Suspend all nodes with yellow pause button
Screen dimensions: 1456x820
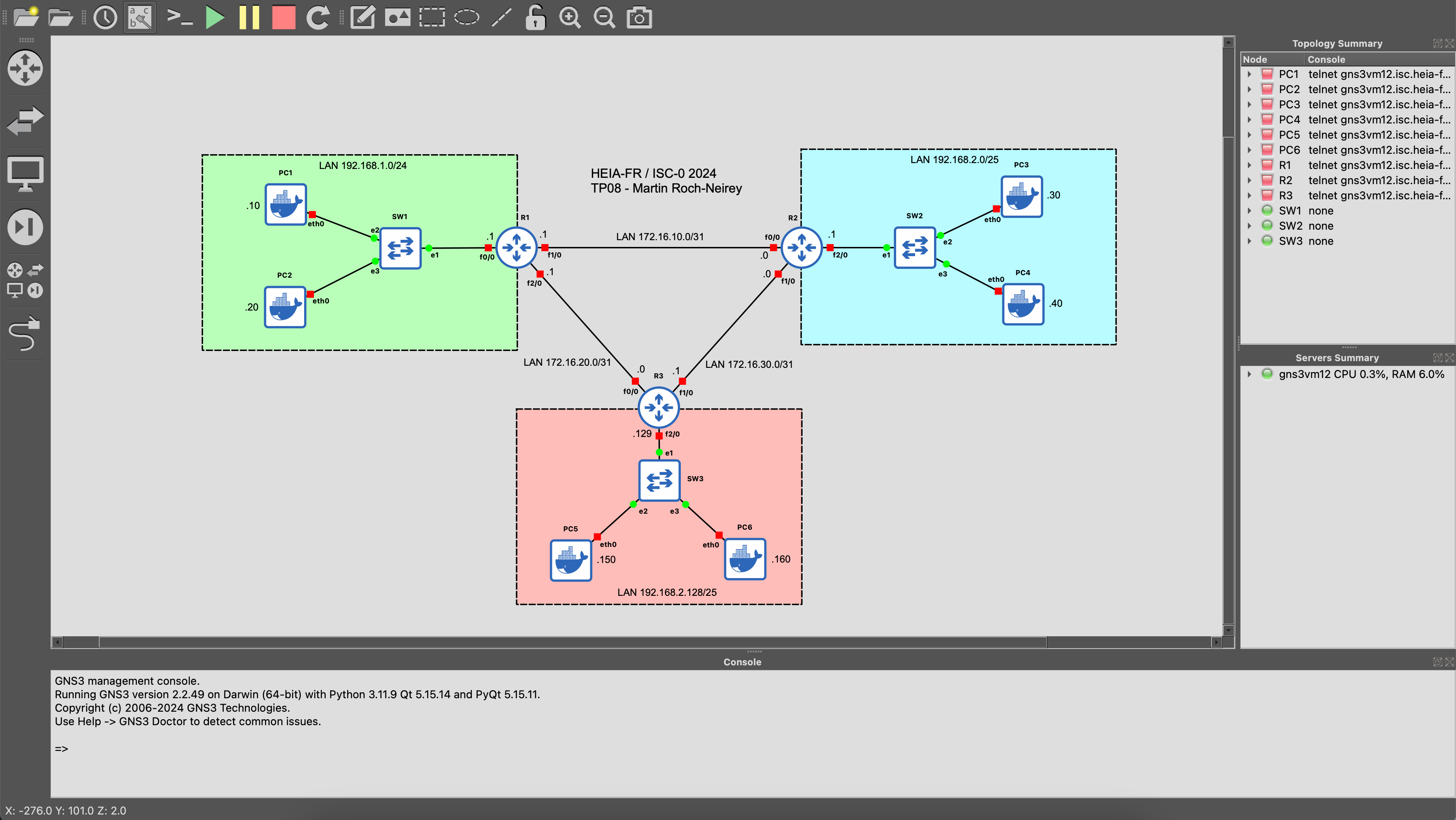(249, 17)
